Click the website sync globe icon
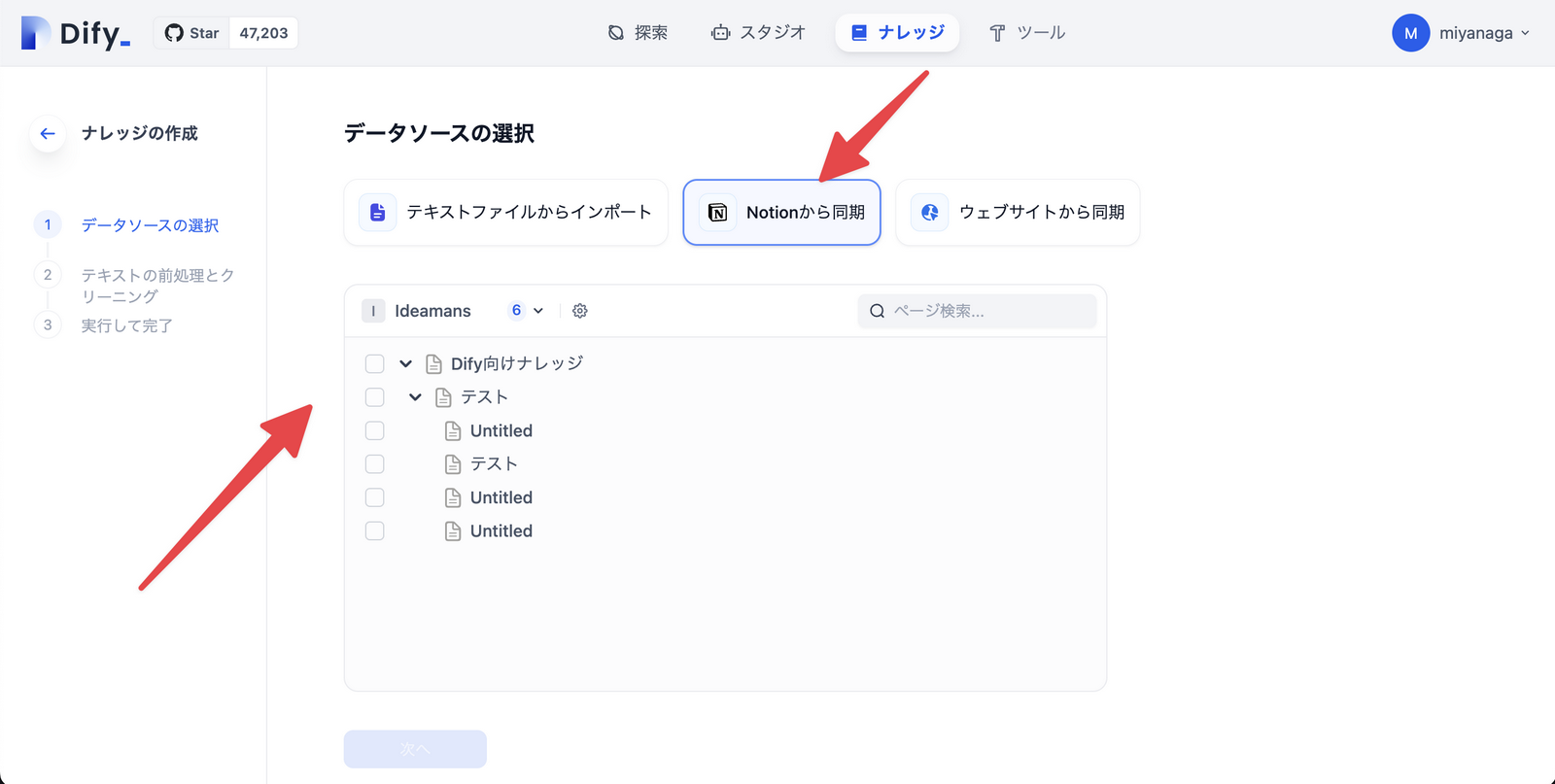The image size is (1555, 784). (x=930, y=213)
